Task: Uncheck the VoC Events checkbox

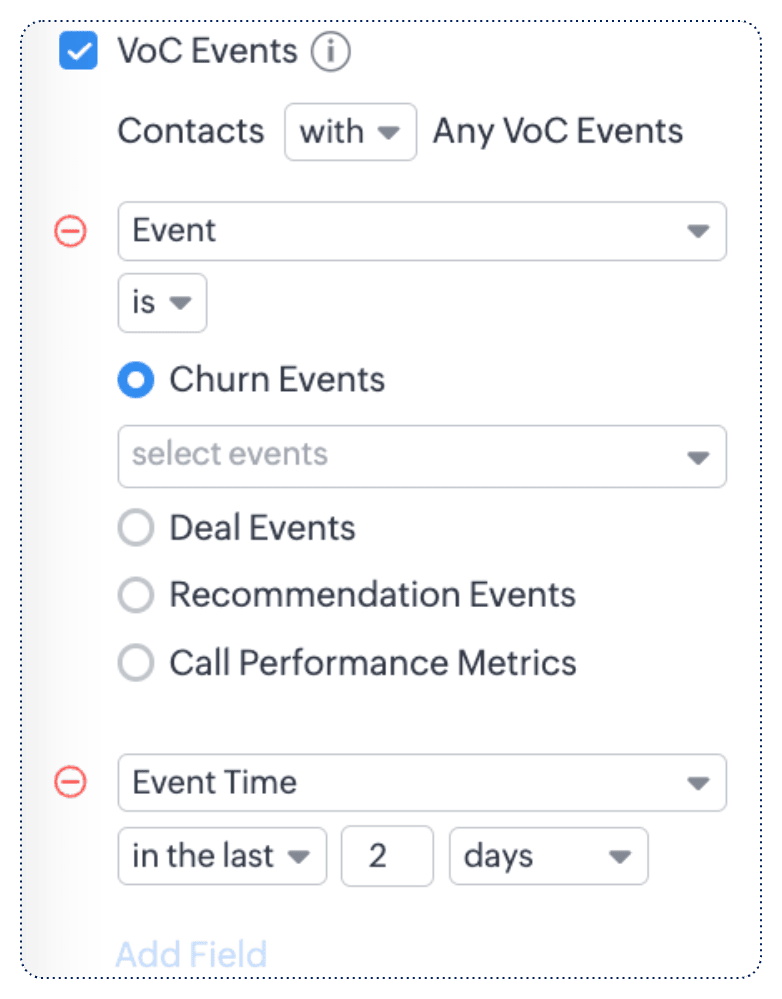Action: coord(78,52)
